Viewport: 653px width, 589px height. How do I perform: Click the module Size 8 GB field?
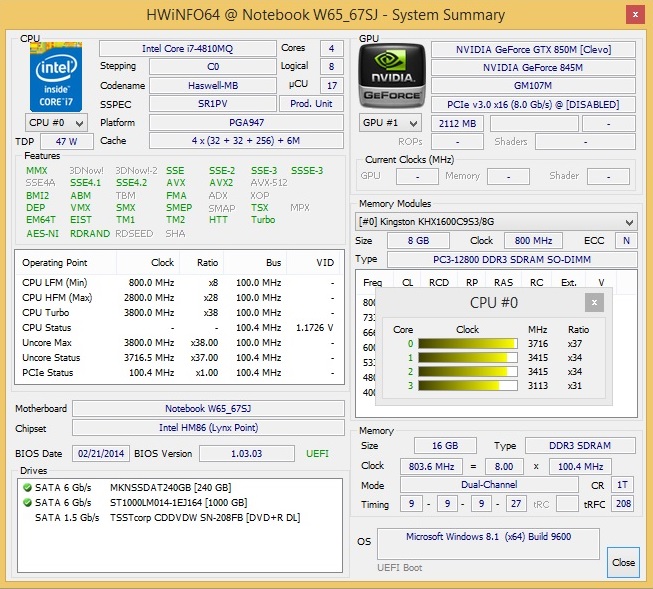pos(419,241)
